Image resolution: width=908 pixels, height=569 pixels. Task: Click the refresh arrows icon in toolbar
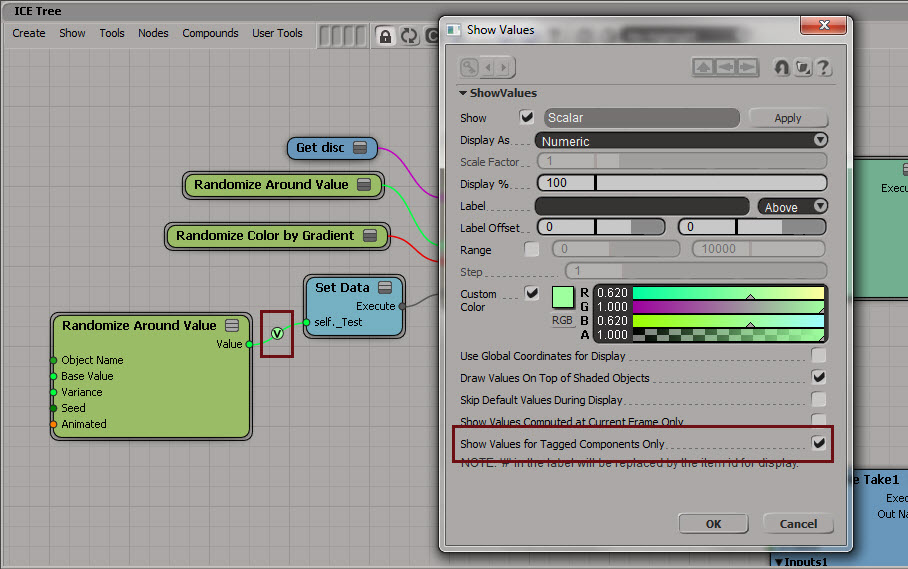(409, 35)
